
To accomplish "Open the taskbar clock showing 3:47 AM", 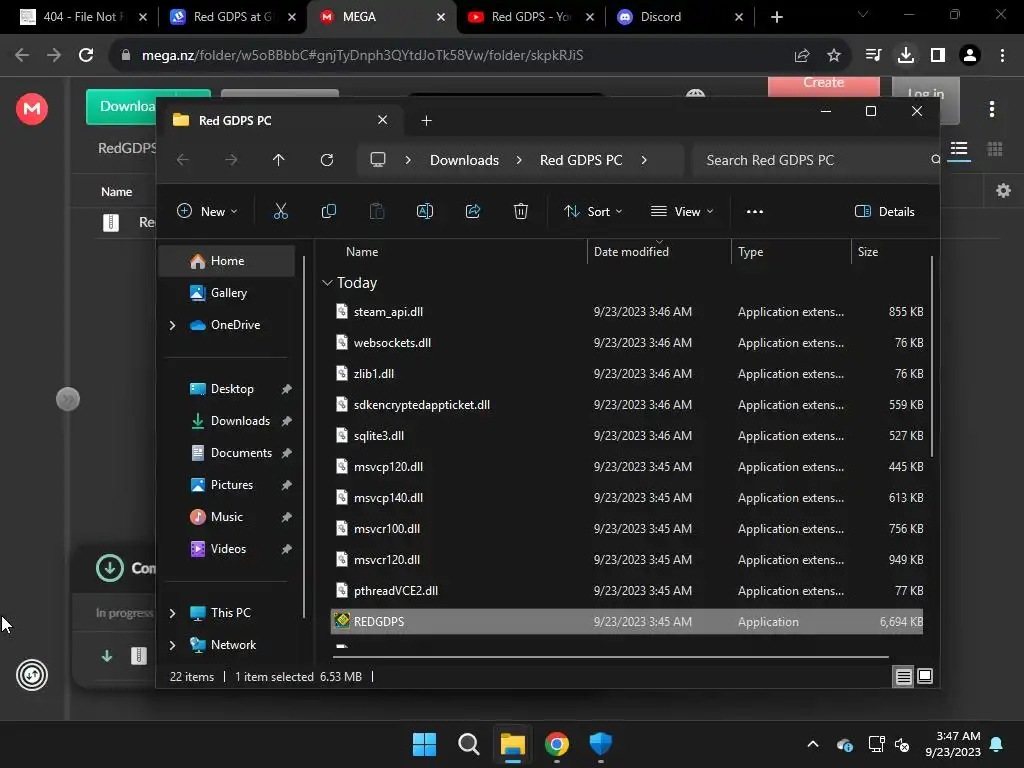I will coord(953,744).
